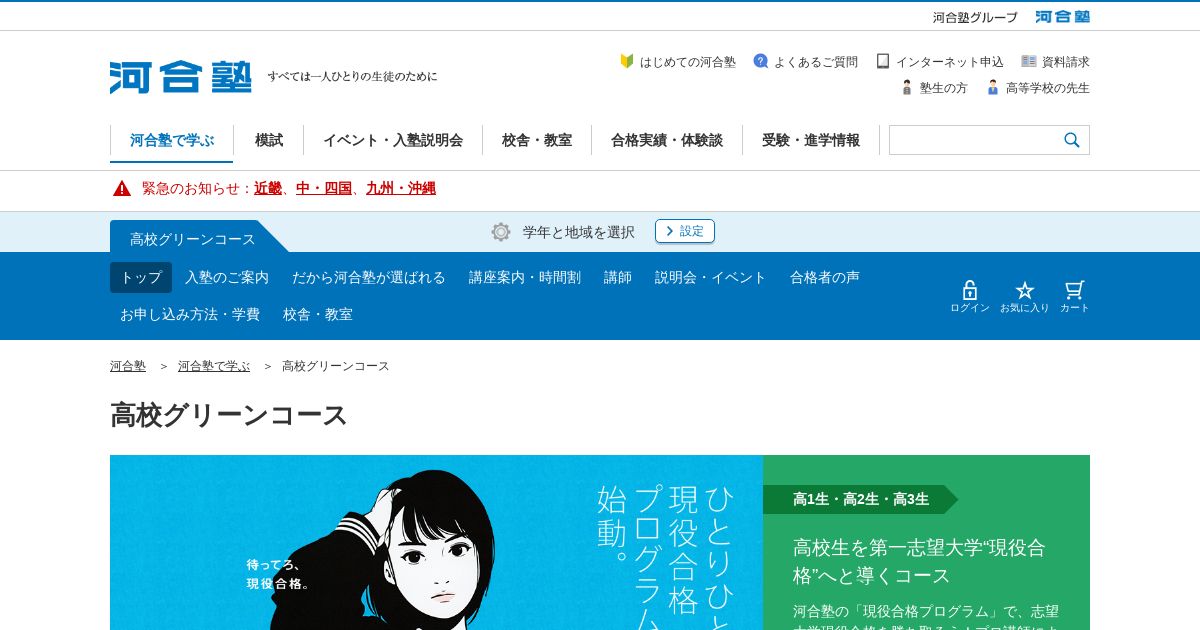This screenshot has width=1200, height=630.
Task: Open 塾生の方 student link
Action: 943,88
